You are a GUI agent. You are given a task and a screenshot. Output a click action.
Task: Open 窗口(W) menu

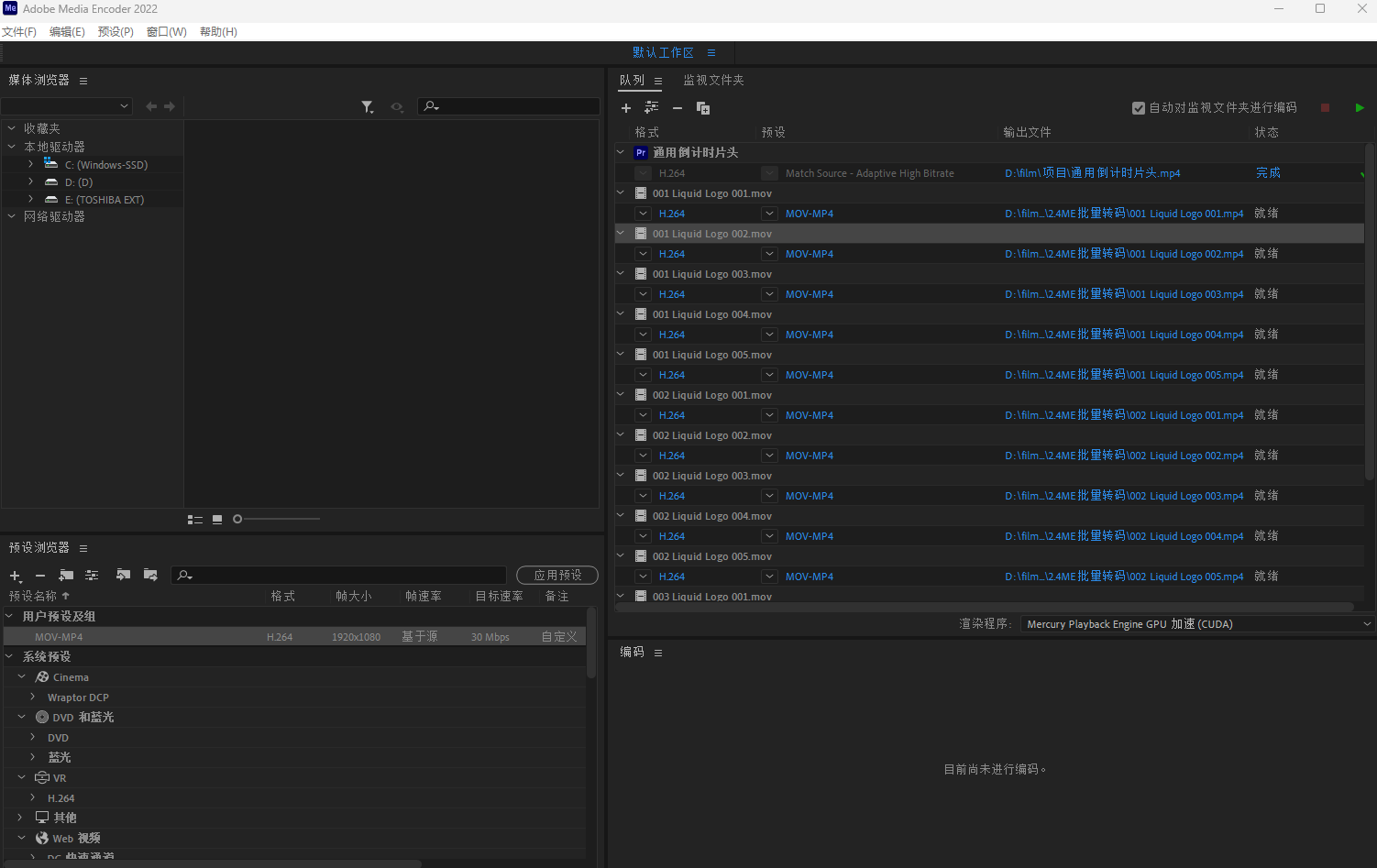tap(167, 32)
